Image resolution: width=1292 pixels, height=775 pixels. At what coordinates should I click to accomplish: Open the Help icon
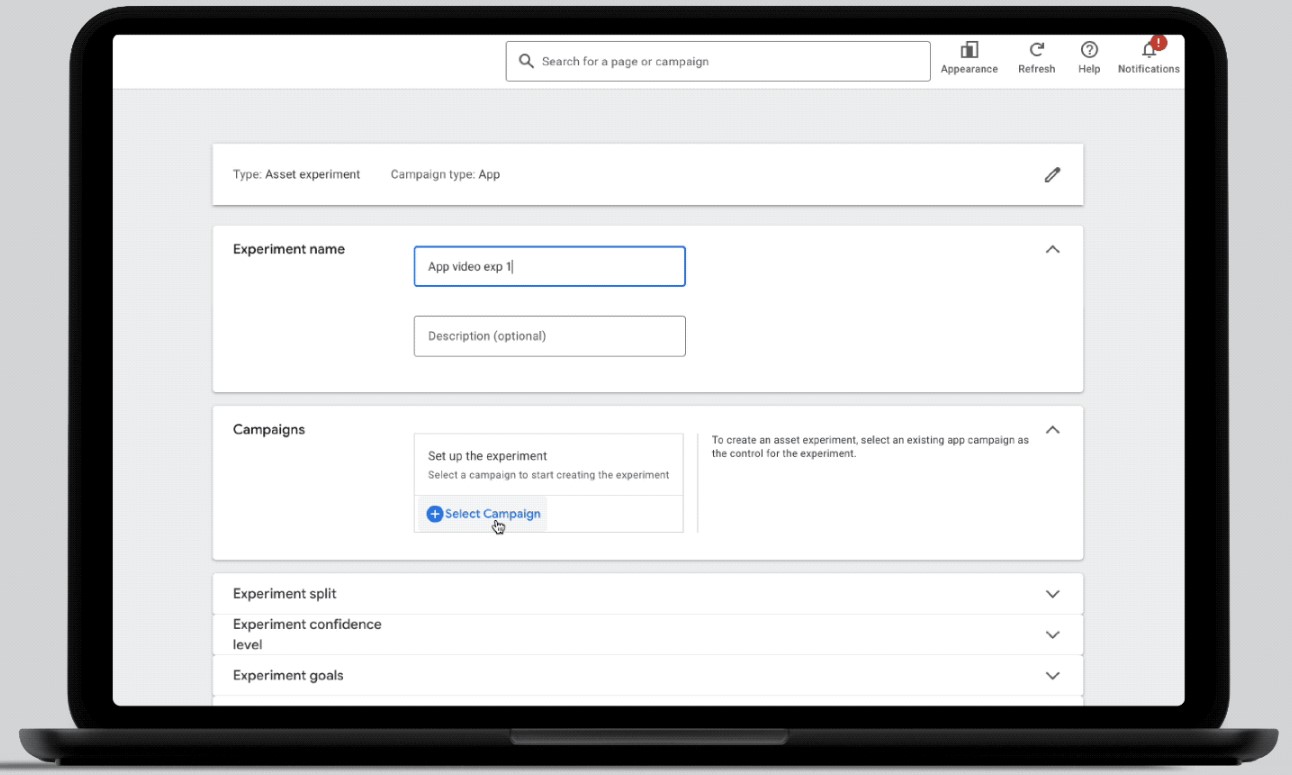(1089, 50)
